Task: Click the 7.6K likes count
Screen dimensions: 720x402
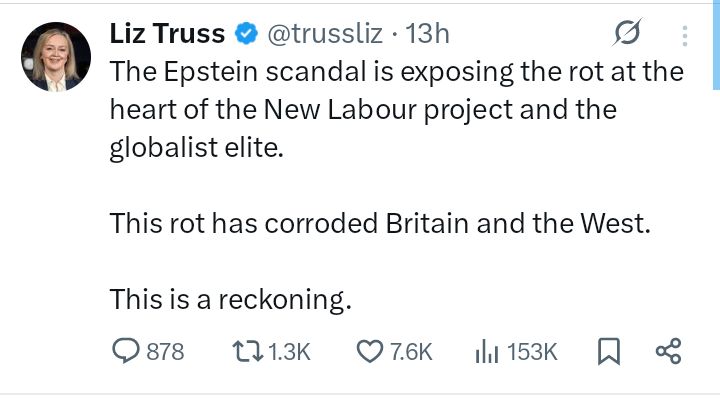Action: tap(411, 352)
